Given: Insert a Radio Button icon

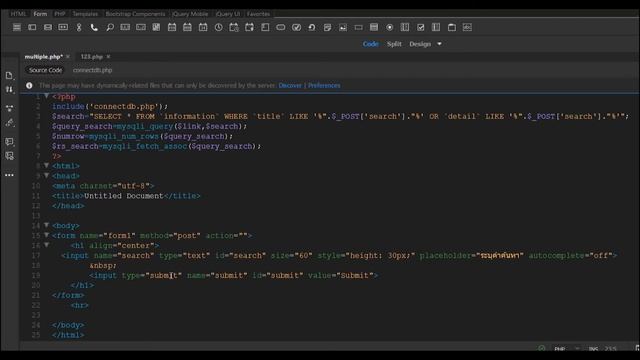Looking at the screenshot, I should [x=389, y=27].
